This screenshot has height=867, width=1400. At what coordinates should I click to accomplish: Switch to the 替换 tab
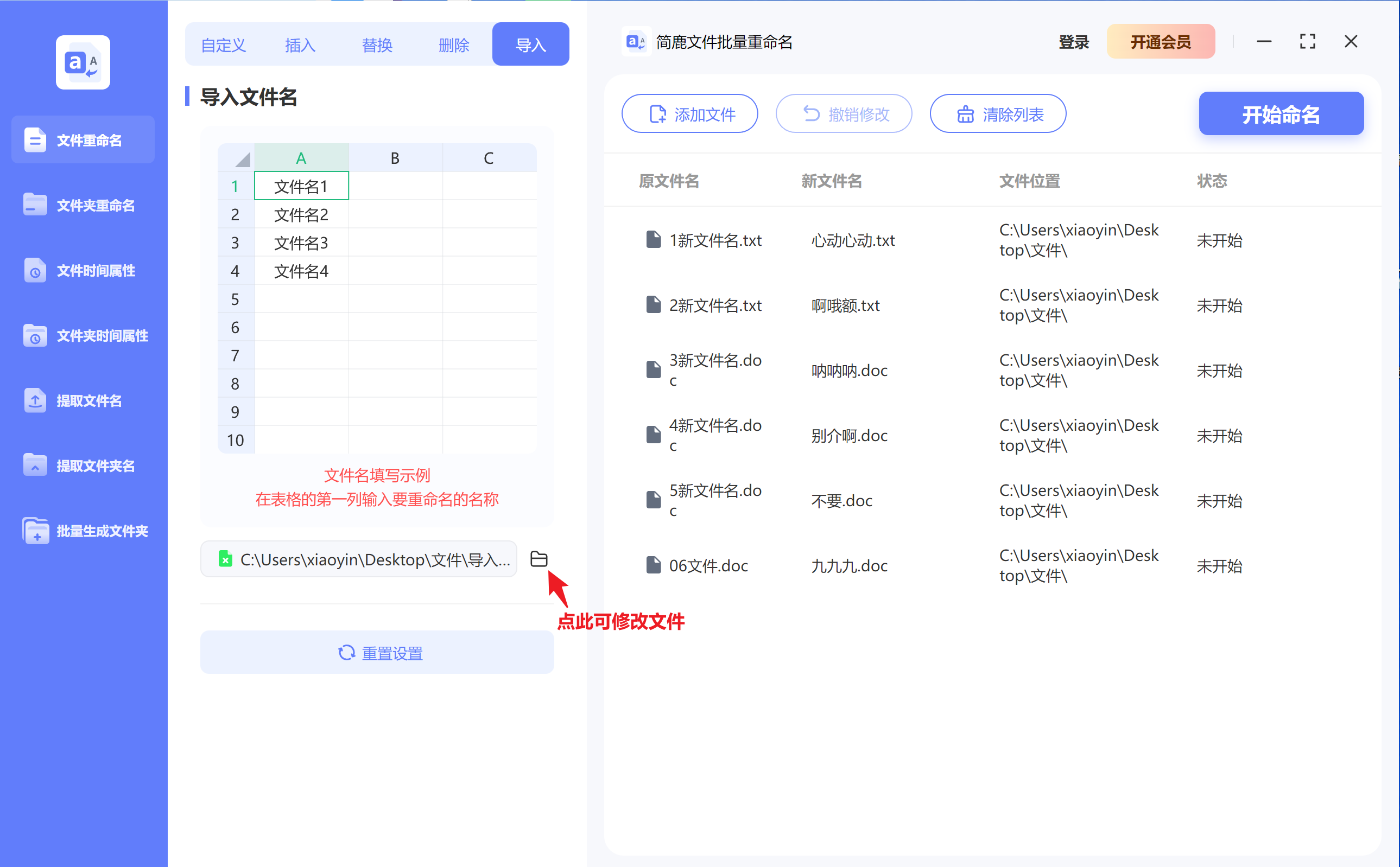377,44
